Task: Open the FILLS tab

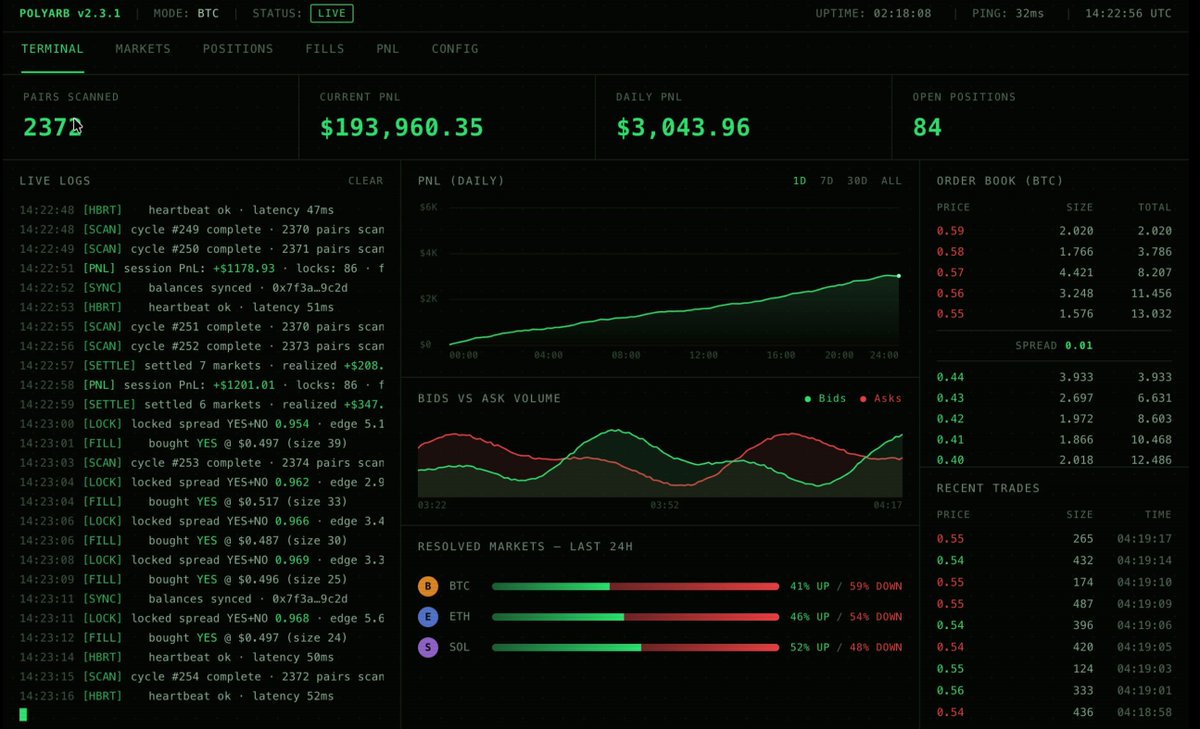Action: click(x=325, y=49)
